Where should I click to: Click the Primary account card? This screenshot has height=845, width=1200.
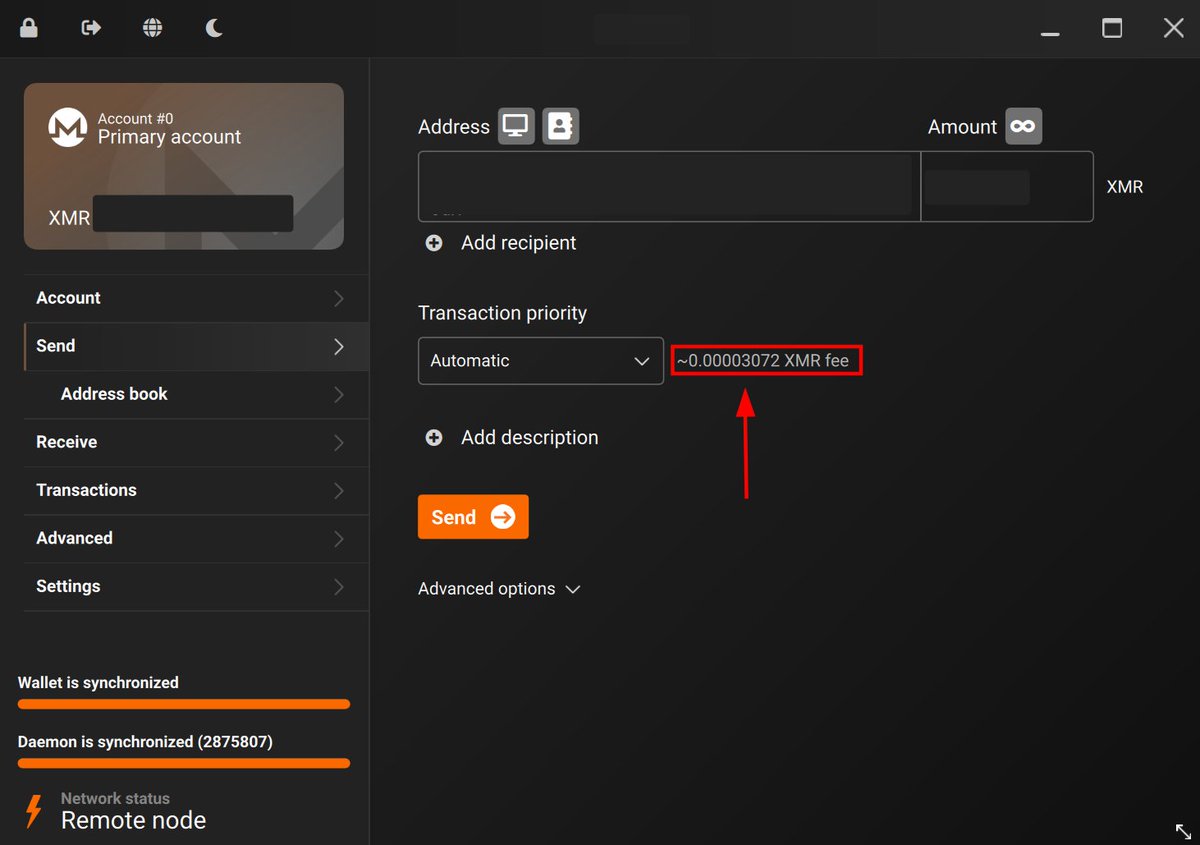click(184, 166)
